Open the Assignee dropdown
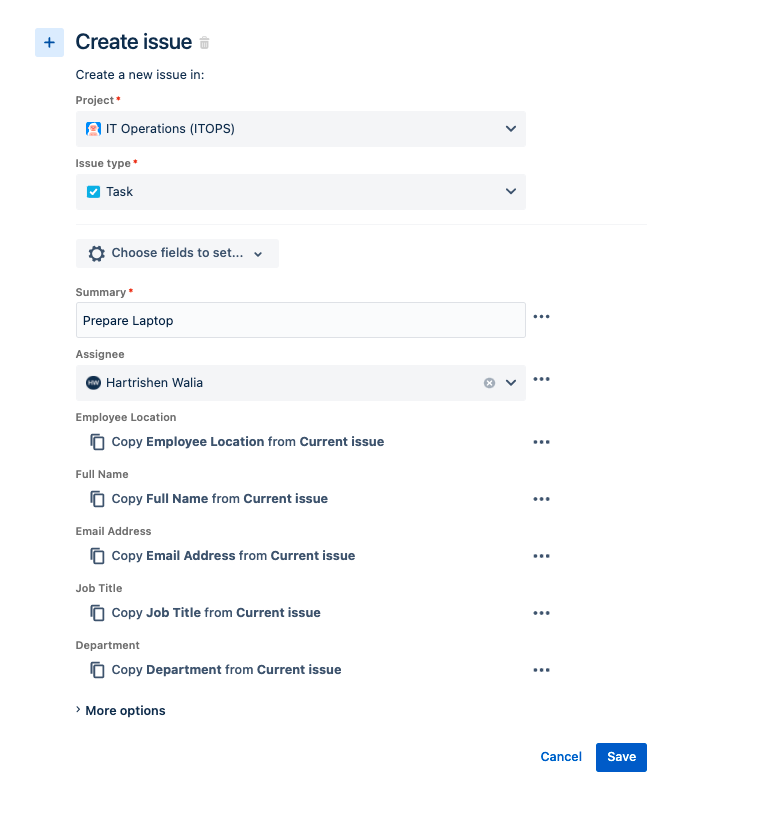The image size is (759, 818). click(x=511, y=383)
